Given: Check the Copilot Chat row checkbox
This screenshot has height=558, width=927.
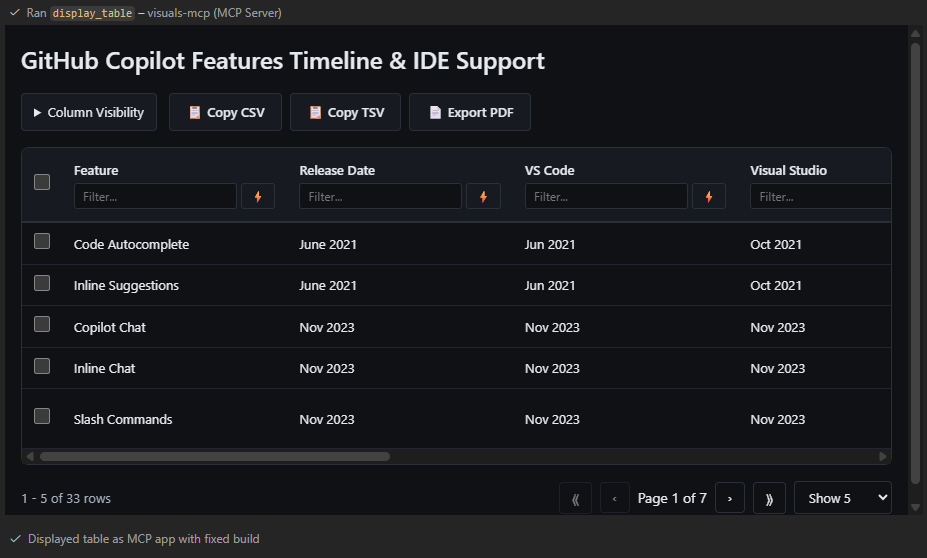Looking at the screenshot, I should [42, 324].
